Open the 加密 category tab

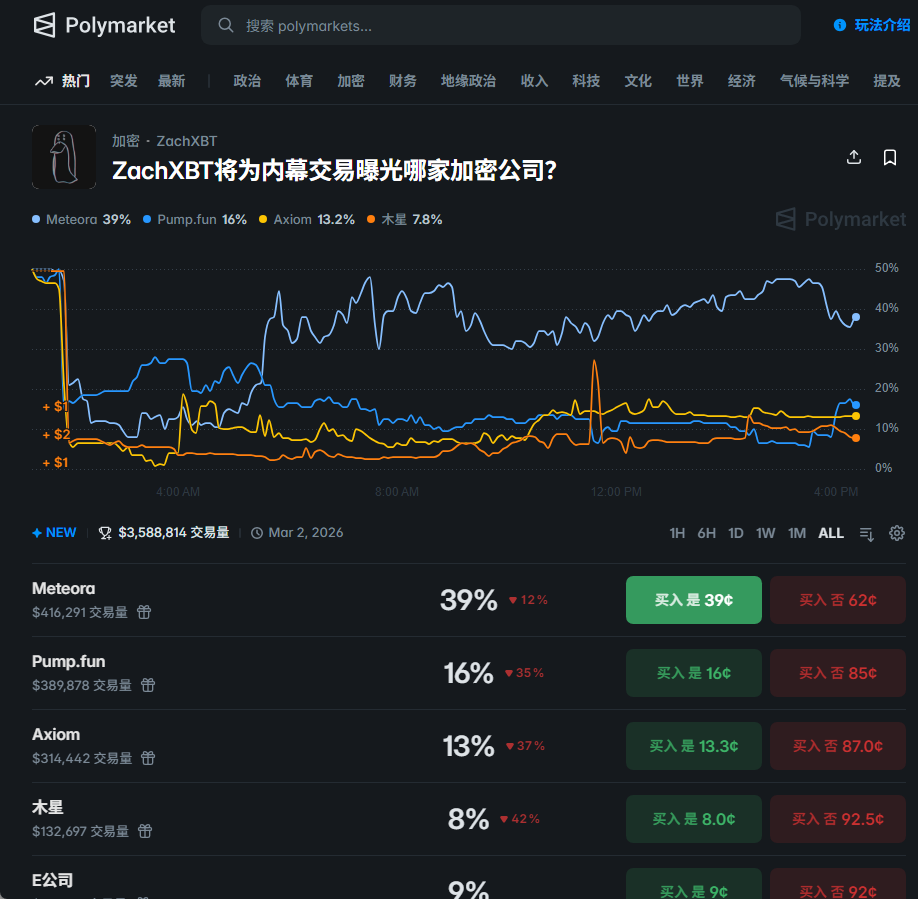[351, 81]
